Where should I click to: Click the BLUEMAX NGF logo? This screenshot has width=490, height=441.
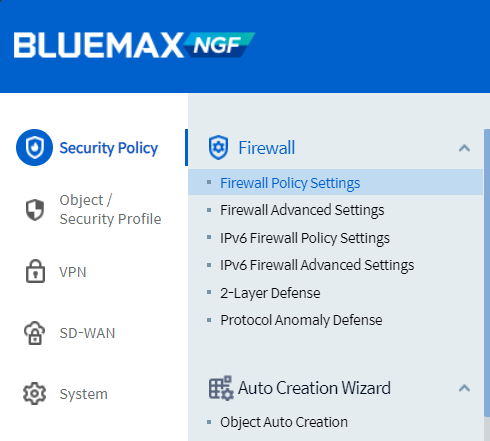click(x=134, y=45)
